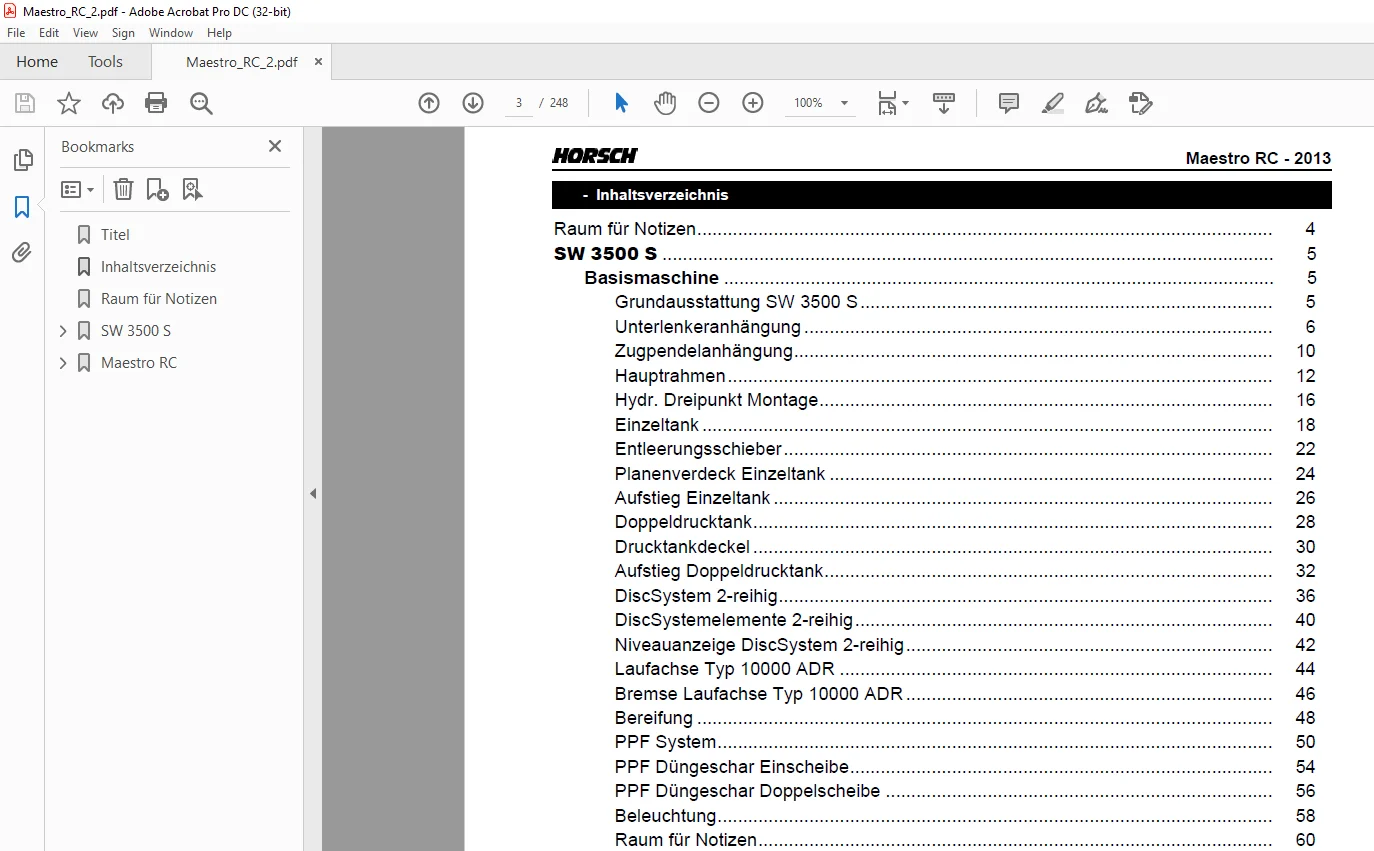Select the highlighter pen tool
The width and height of the screenshot is (1374, 851).
1053,103
